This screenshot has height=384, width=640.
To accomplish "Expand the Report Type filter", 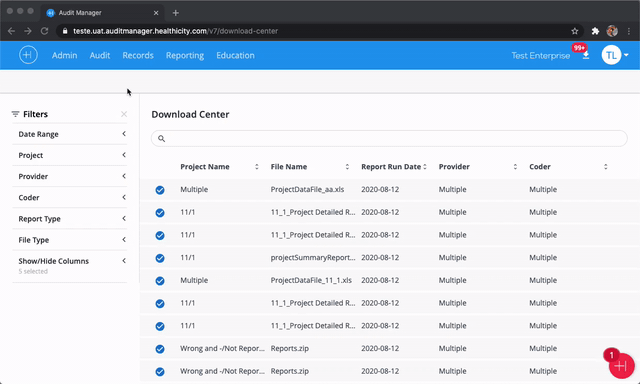I will (70, 219).
